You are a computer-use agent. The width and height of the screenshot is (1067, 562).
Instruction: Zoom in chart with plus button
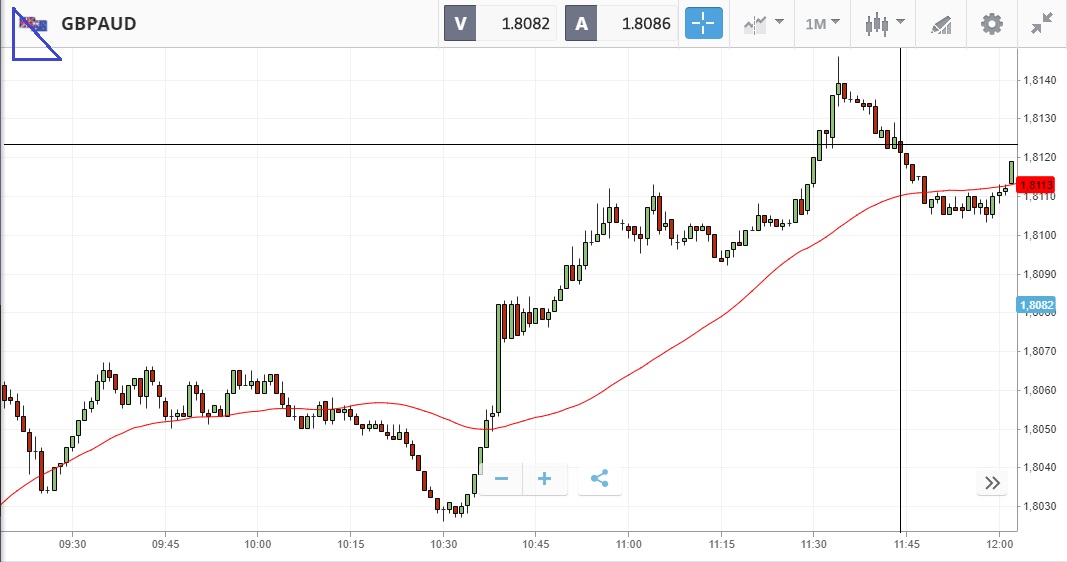545,479
